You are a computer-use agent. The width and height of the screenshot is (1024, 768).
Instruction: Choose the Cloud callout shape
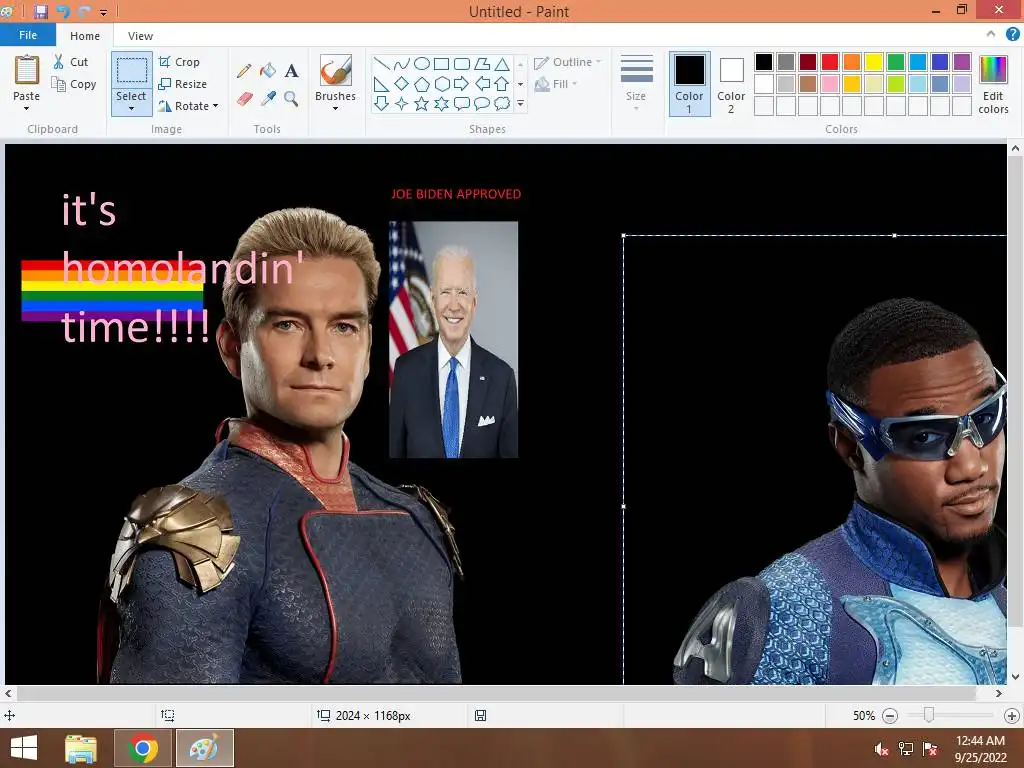point(502,103)
